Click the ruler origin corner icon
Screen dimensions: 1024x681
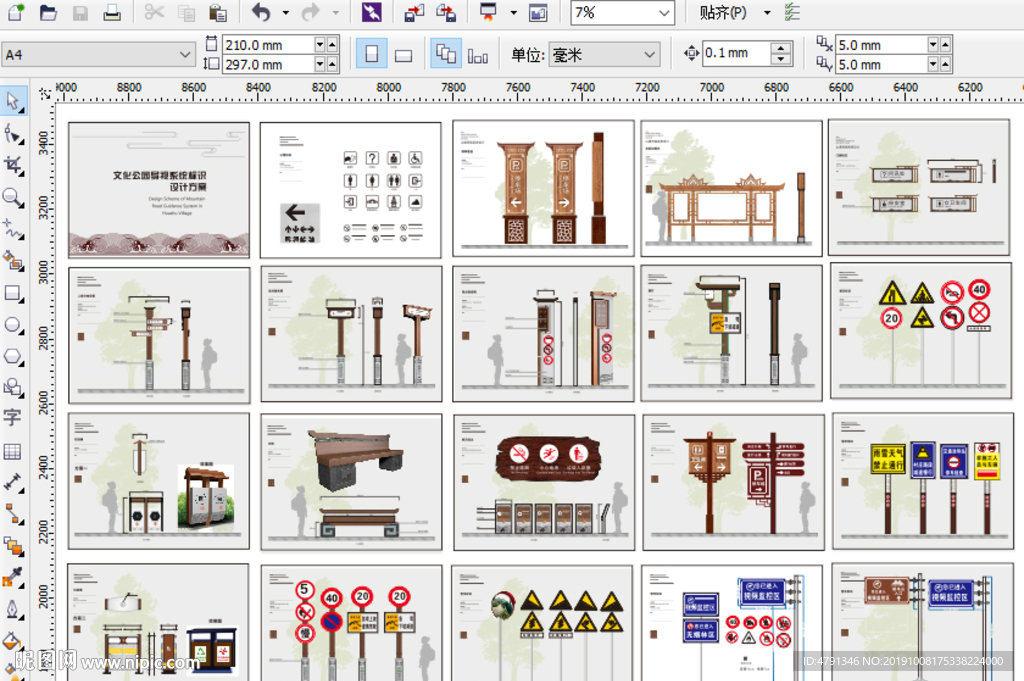[45, 94]
